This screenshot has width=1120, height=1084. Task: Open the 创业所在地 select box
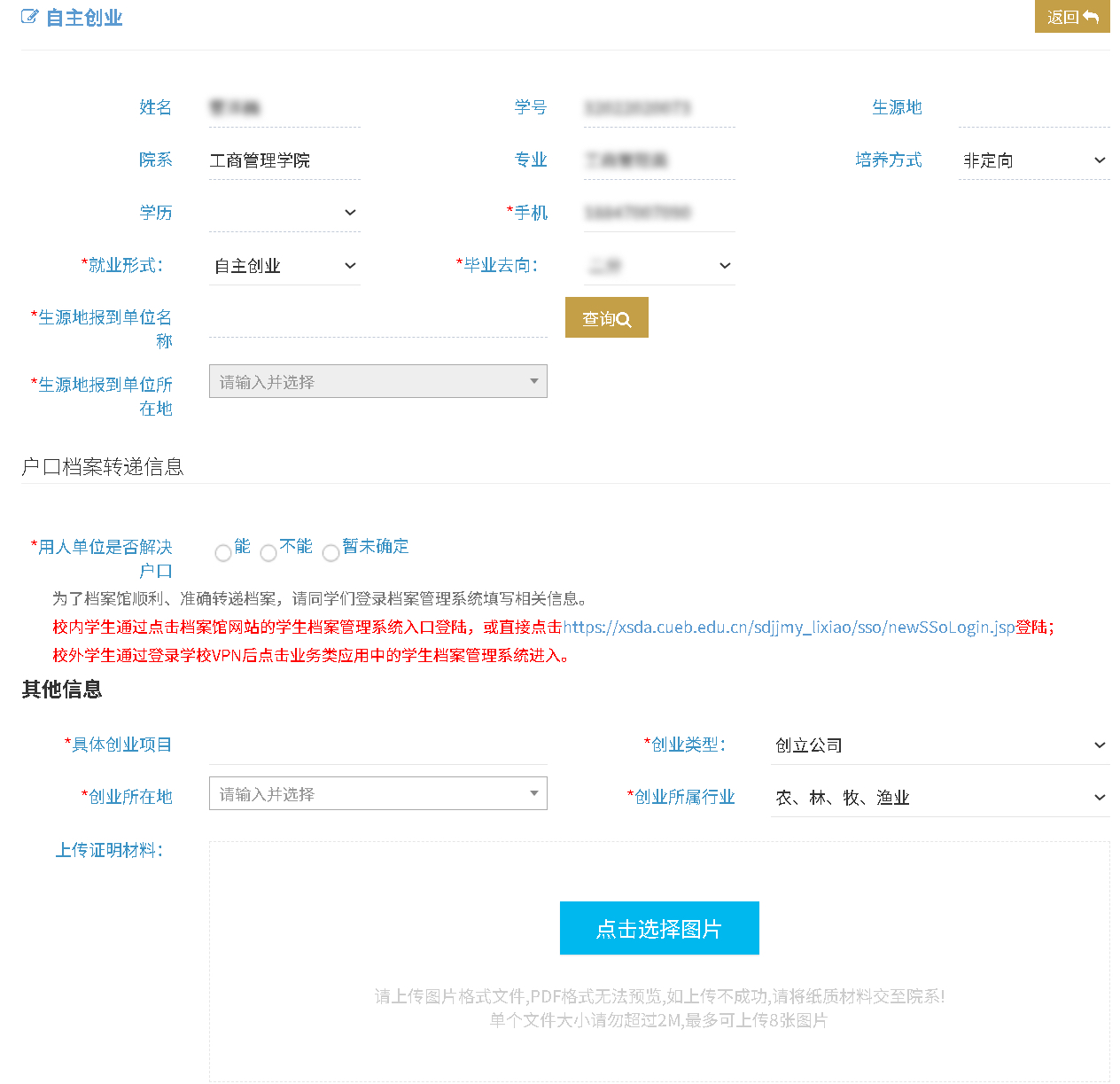point(377,794)
